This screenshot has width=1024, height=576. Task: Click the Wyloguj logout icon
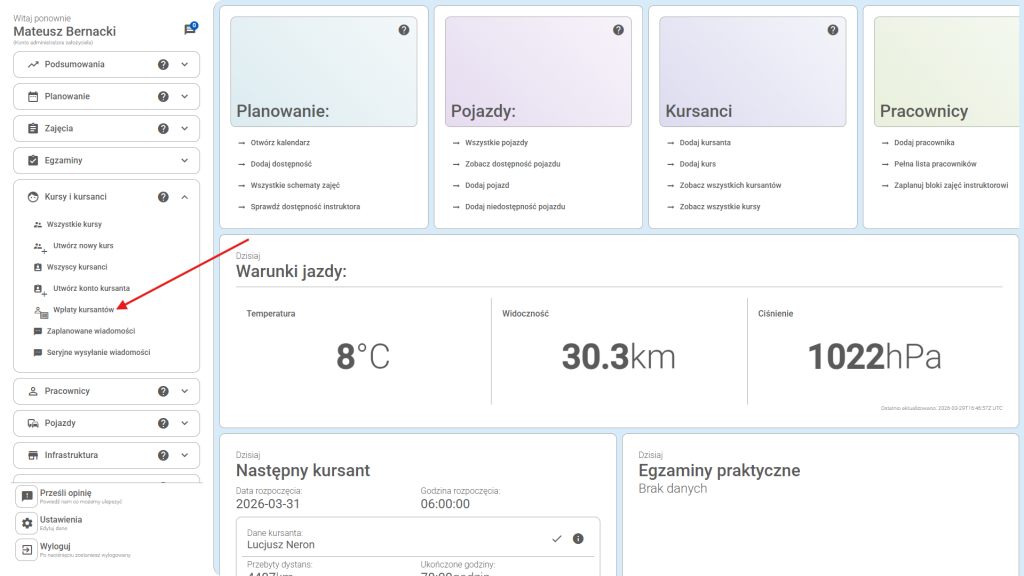click(27, 550)
